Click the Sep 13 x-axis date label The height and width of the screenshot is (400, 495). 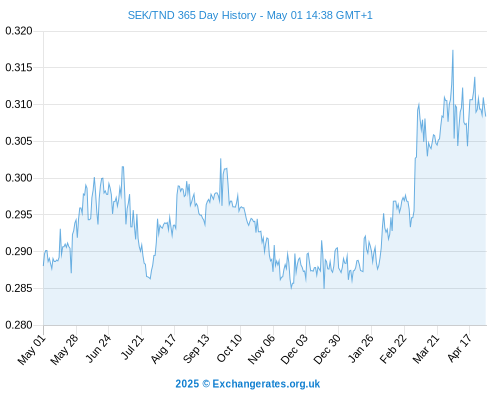point(196,349)
